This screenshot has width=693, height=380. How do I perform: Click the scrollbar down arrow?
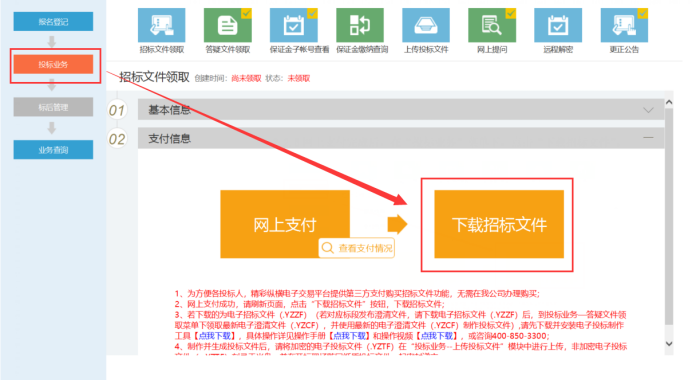(669, 343)
